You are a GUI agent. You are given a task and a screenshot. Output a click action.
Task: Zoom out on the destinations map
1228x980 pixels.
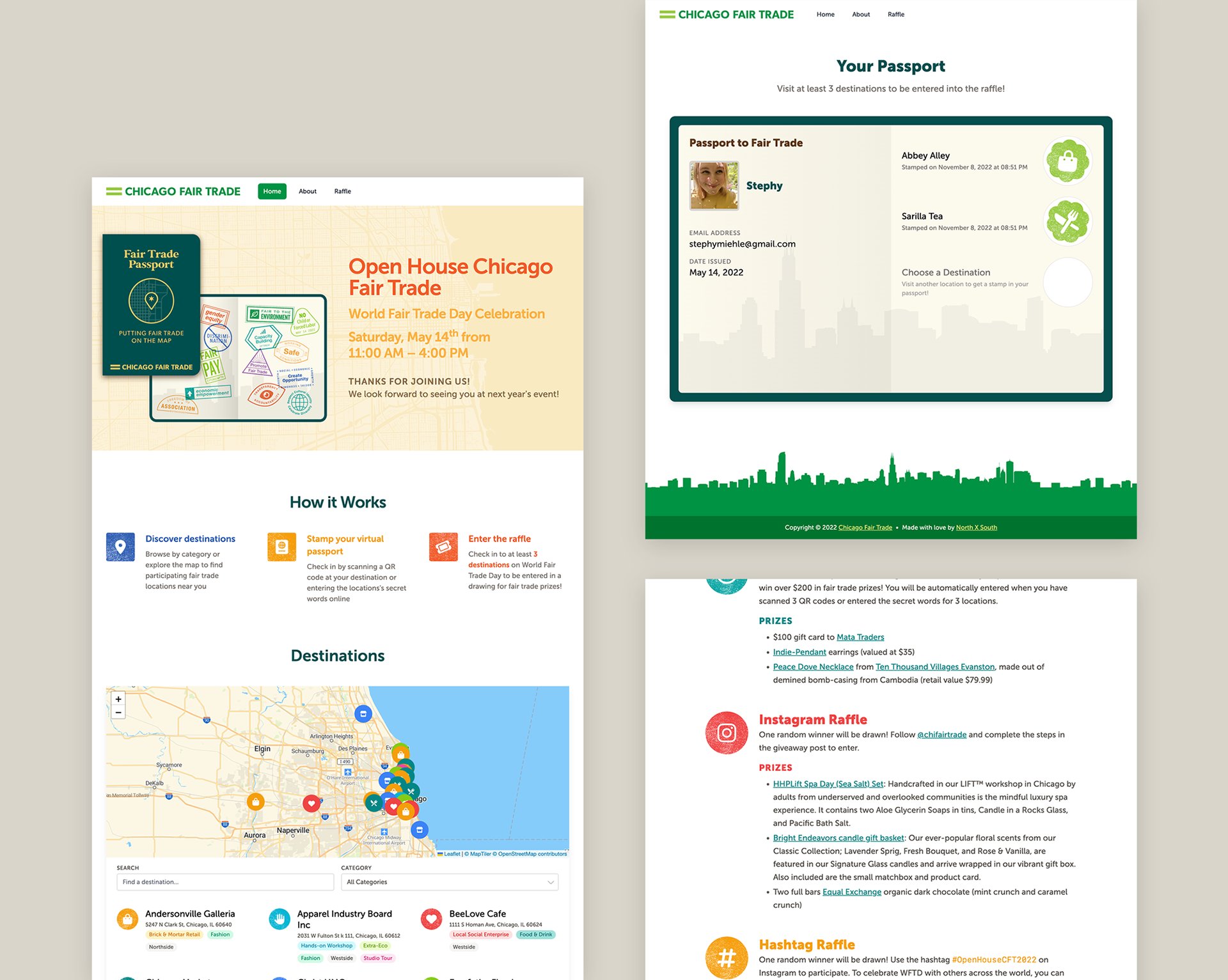[x=118, y=712]
